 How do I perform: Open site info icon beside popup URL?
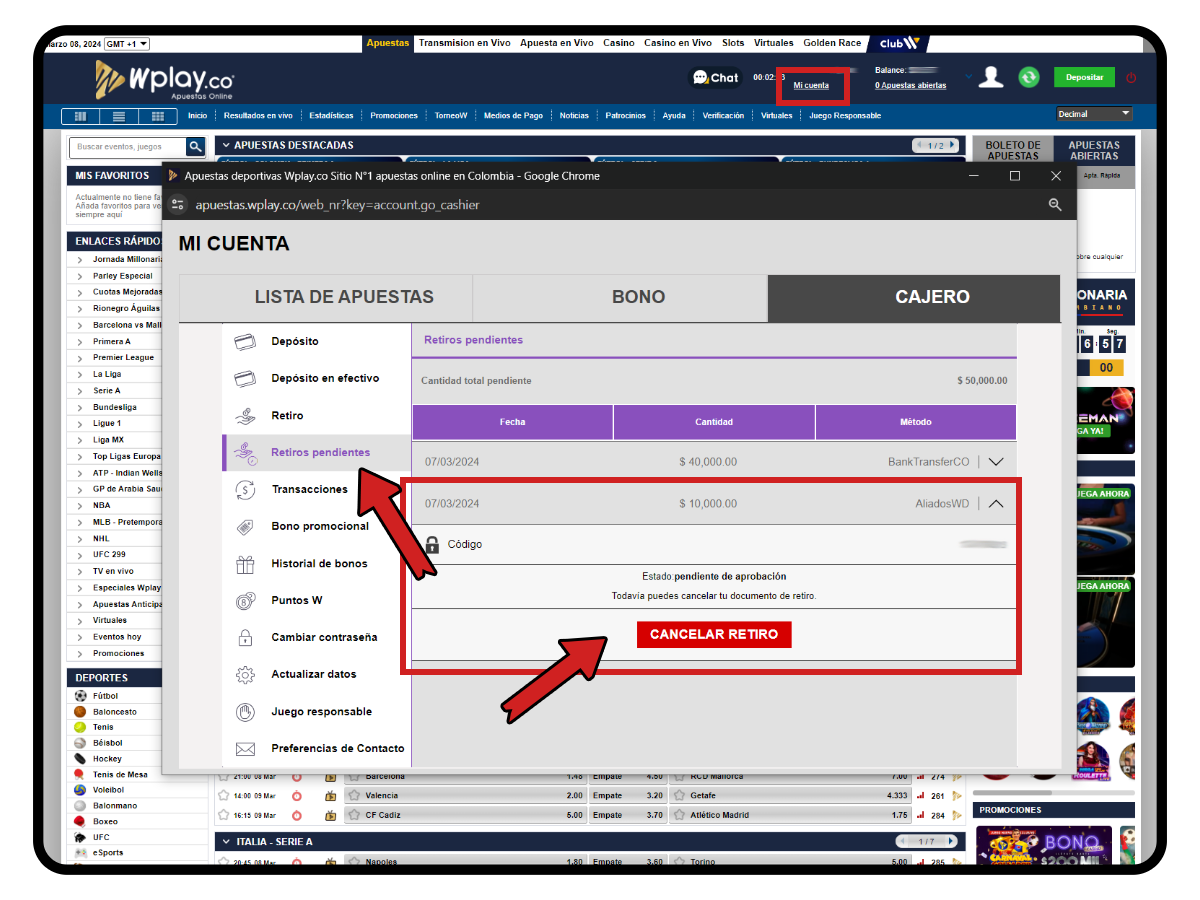[178, 205]
